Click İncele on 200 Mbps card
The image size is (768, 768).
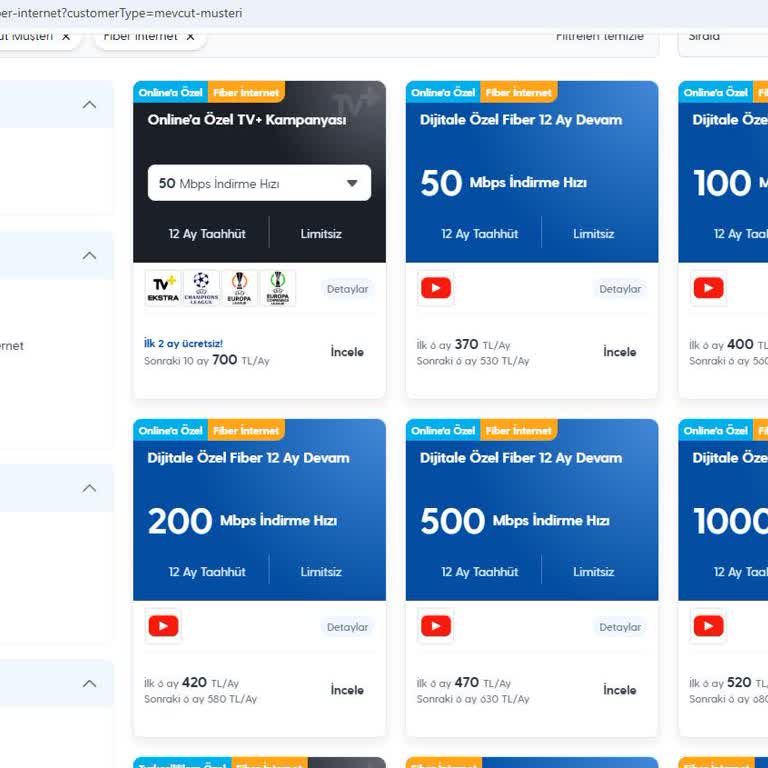click(347, 690)
